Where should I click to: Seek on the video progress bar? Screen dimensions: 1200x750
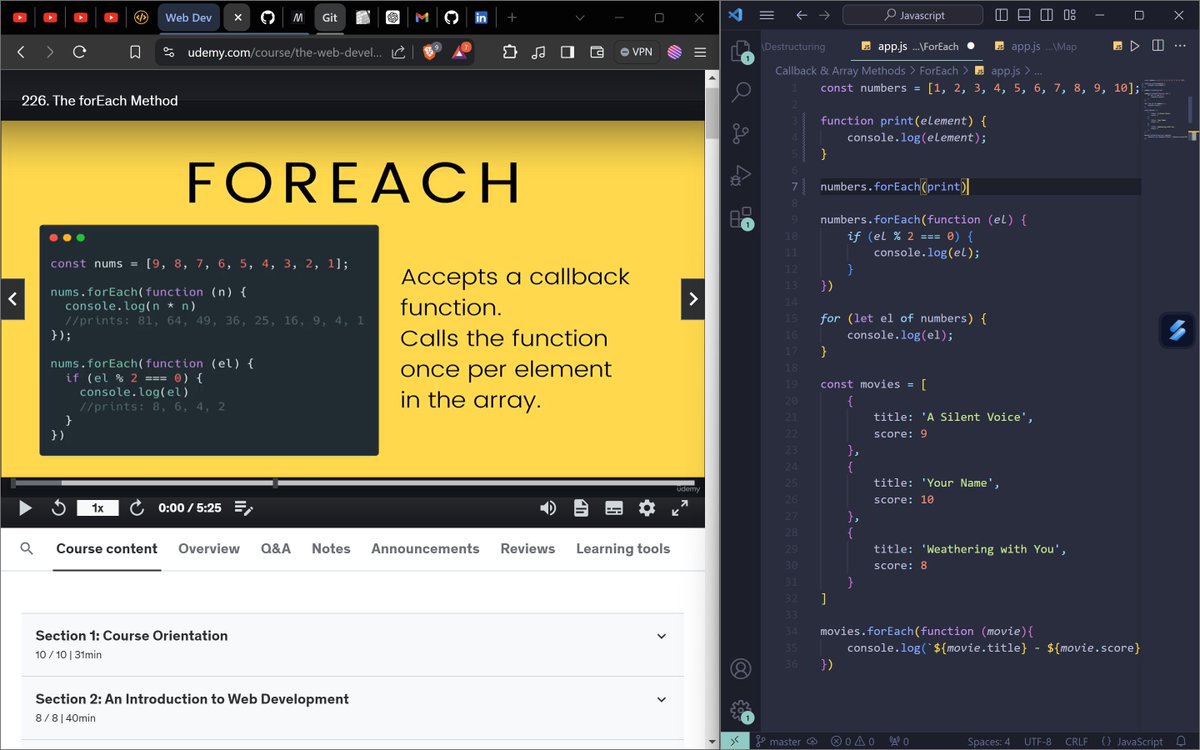352,484
